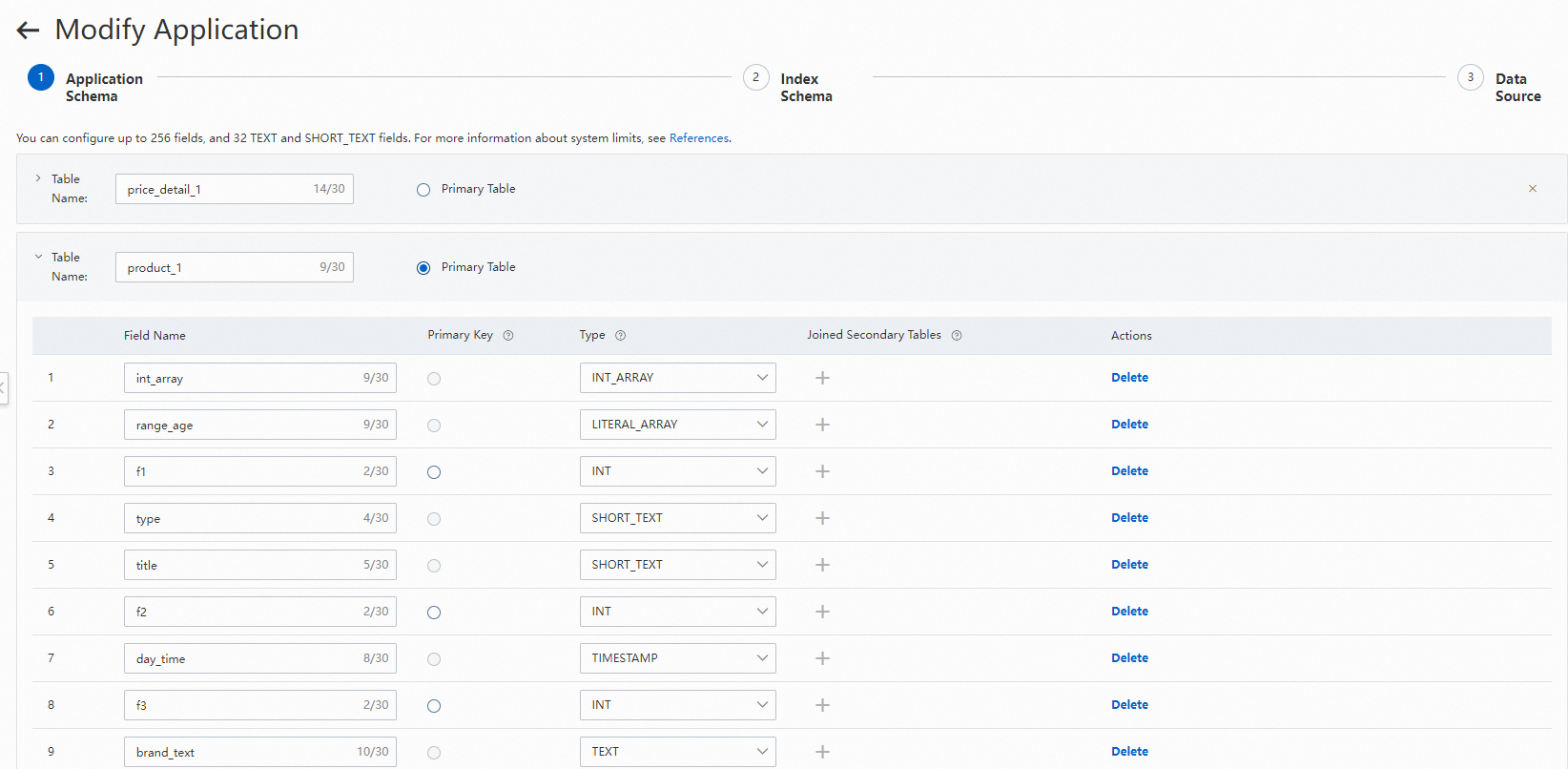Screen dimensions: 1568x769
Task: Set f3 as the primary key
Action: point(434,706)
